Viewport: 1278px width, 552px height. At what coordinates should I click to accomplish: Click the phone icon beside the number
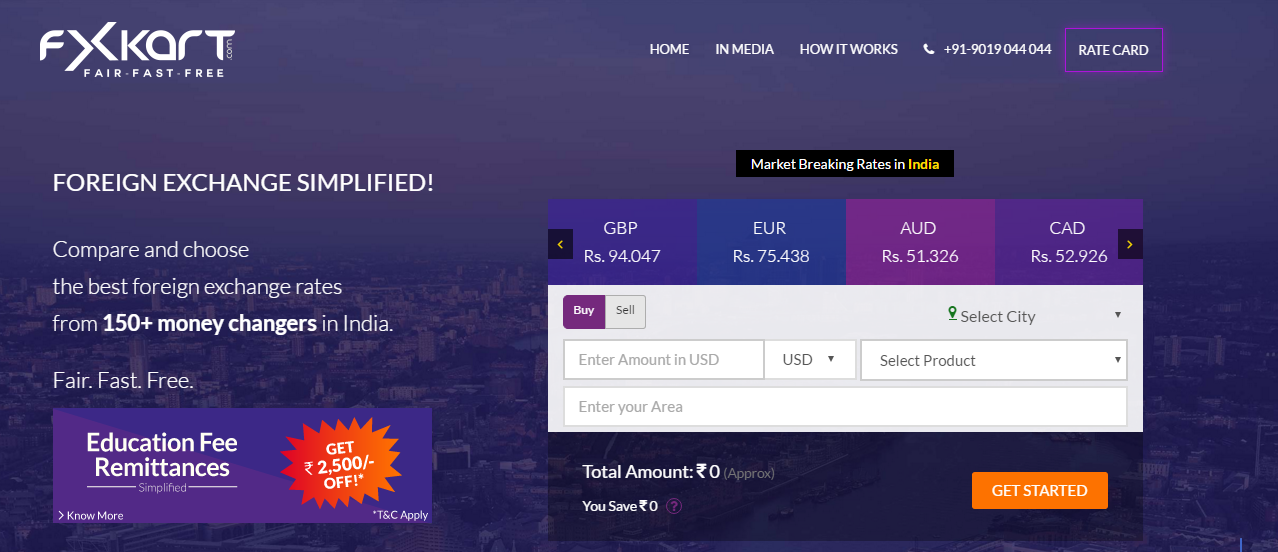point(929,49)
